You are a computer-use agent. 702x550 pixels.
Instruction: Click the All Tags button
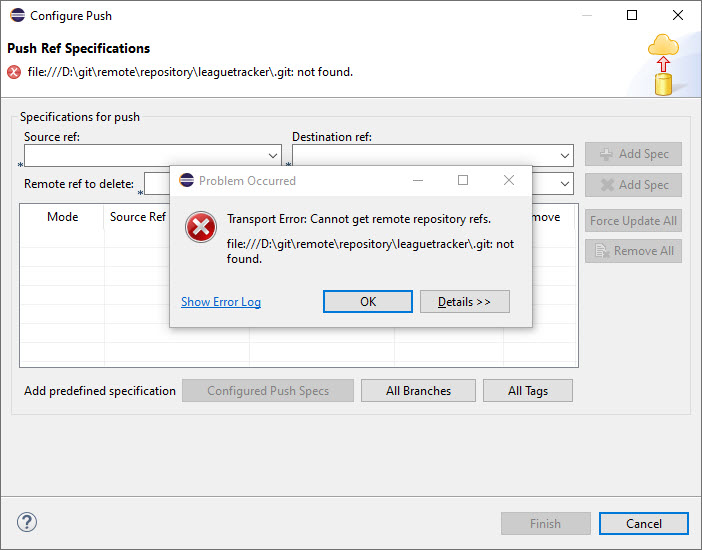(527, 391)
